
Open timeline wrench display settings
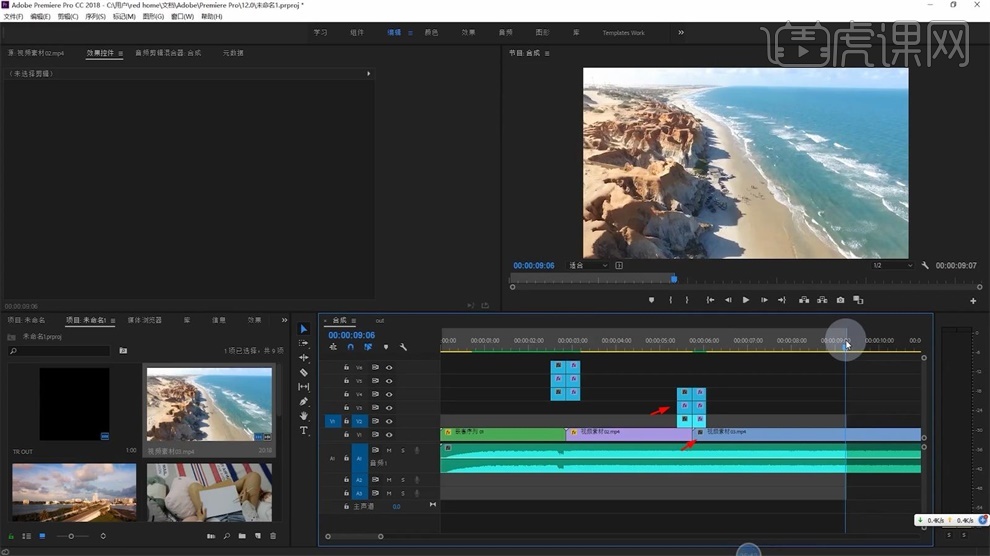[x=403, y=347]
